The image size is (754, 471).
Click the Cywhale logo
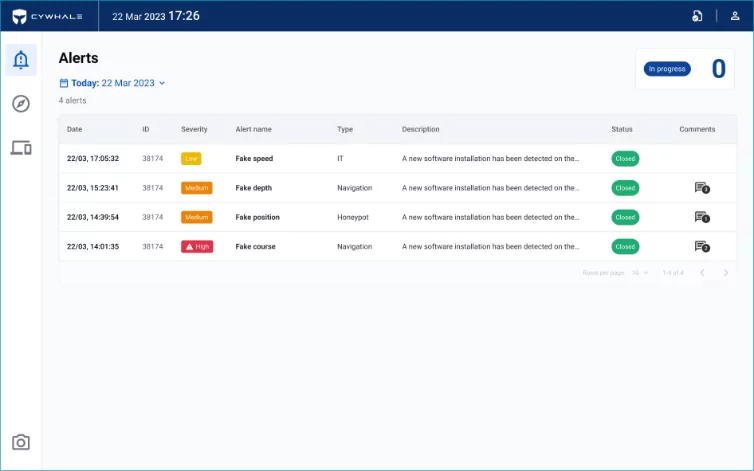49,16
